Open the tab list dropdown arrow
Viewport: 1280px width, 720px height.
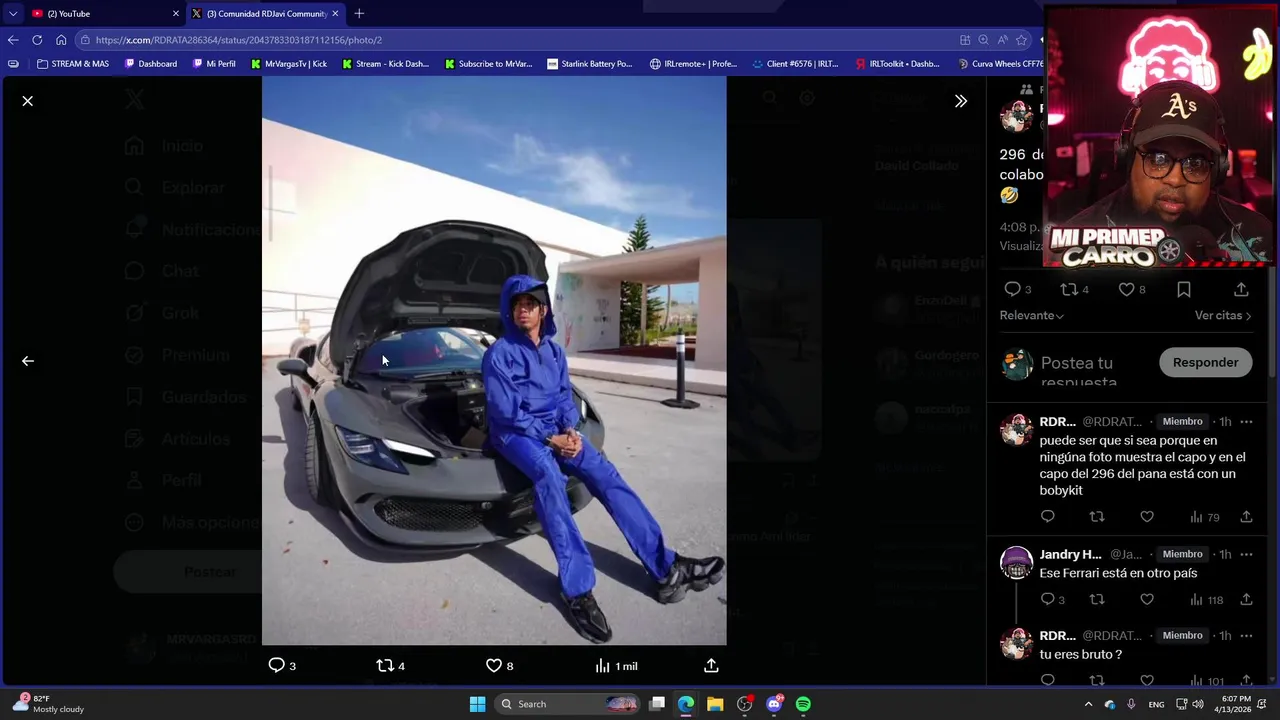12,13
